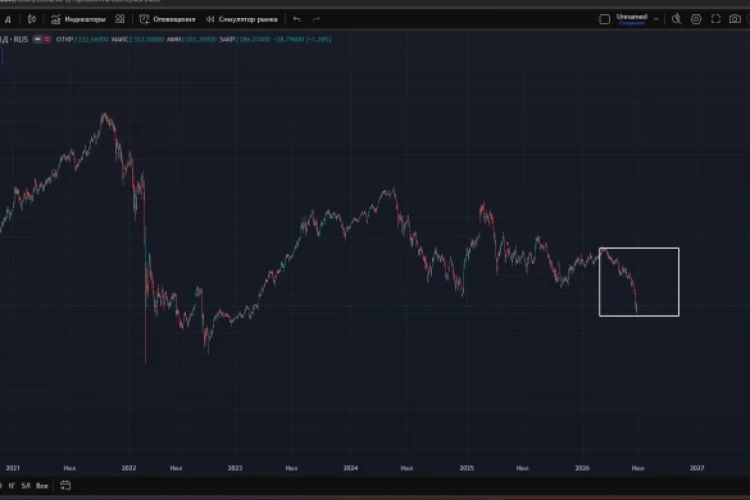Click the МАКС high price value
Screen dimensions: 750x500
click(146, 39)
